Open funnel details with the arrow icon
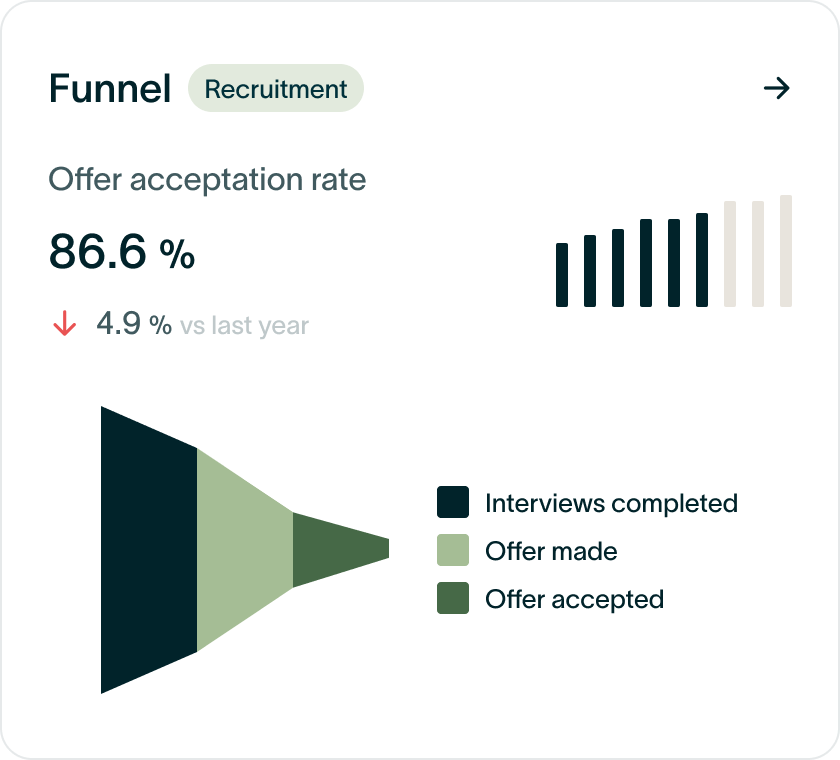This screenshot has width=840, height=760. tap(776, 88)
